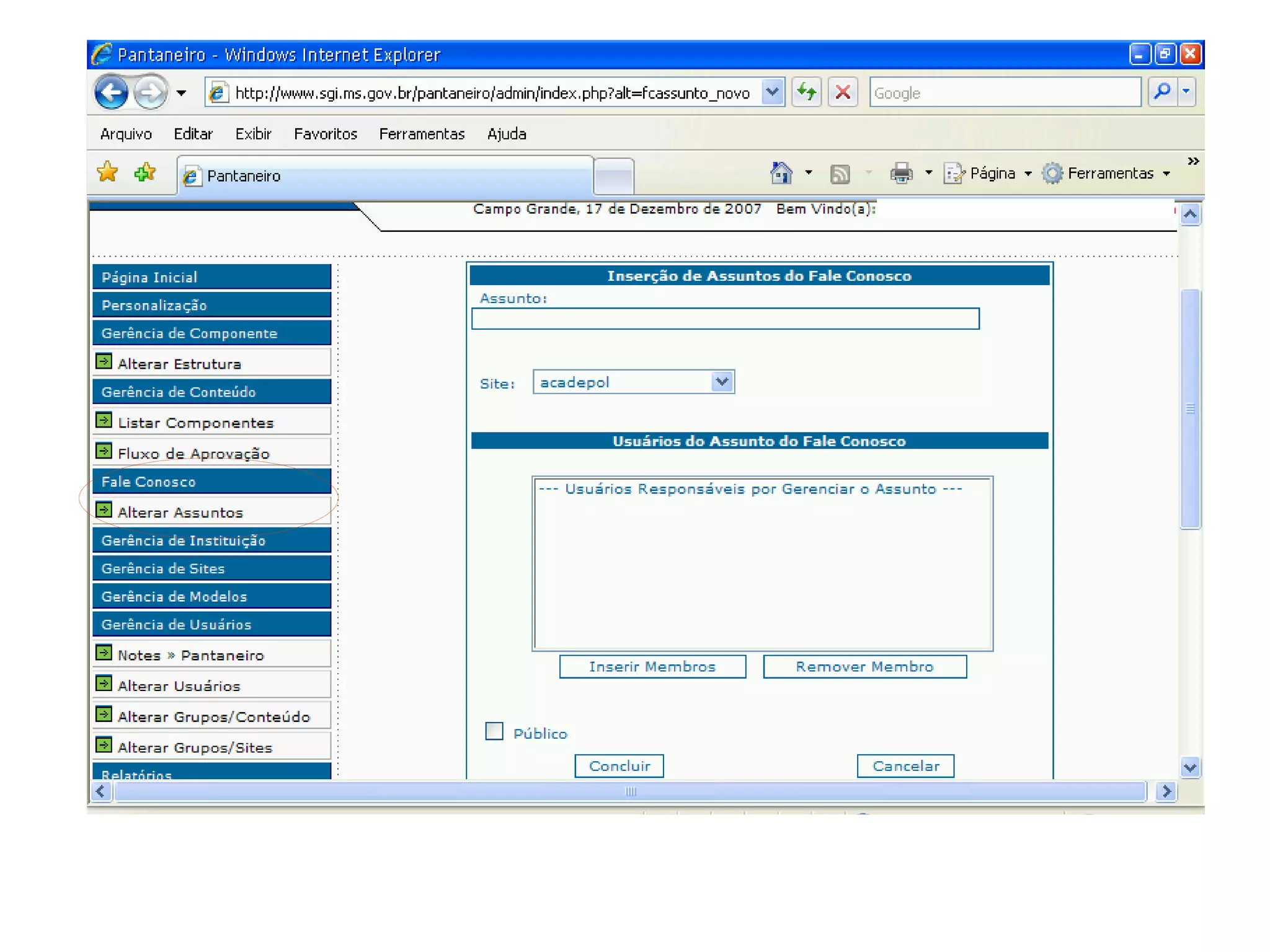
Task: Click the Add to Favorites icon
Action: pyautogui.click(x=145, y=172)
